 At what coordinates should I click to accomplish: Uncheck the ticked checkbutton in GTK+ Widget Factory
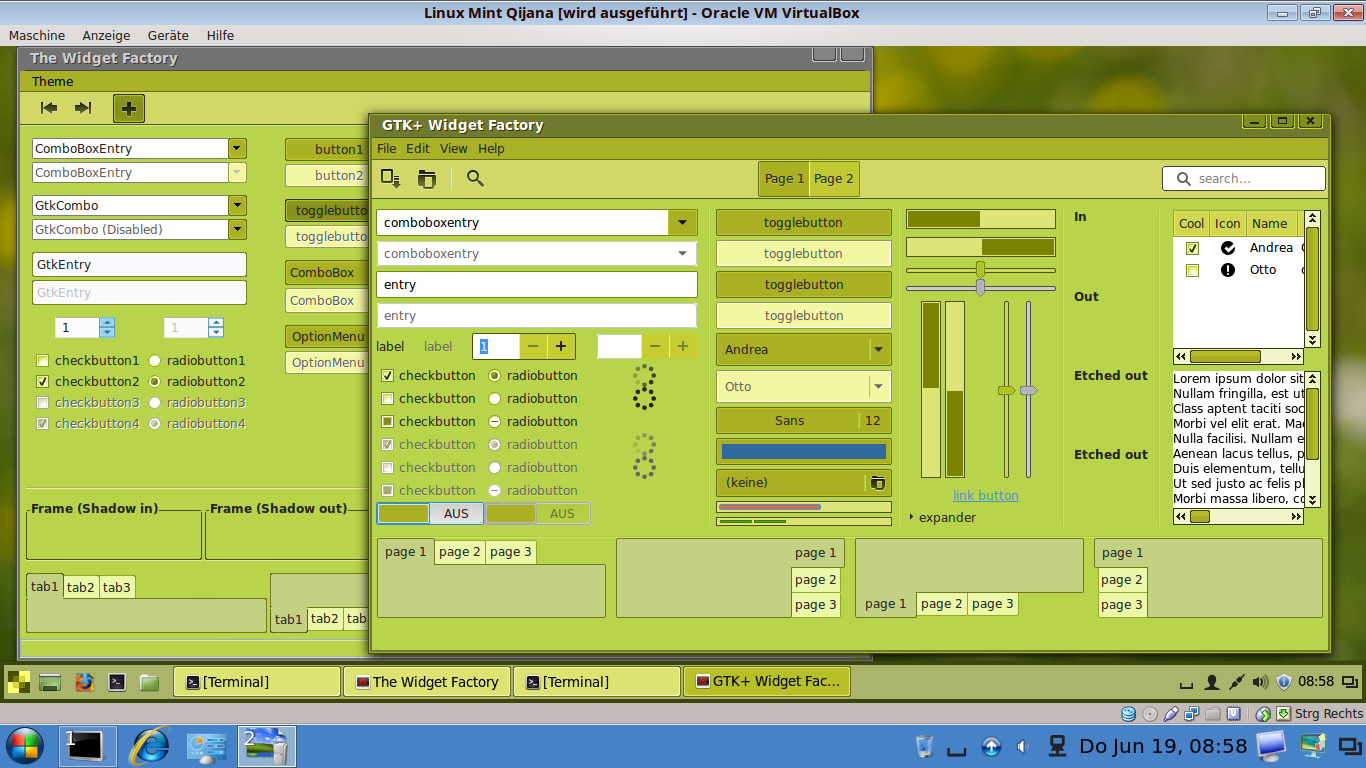click(x=388, y=376)
